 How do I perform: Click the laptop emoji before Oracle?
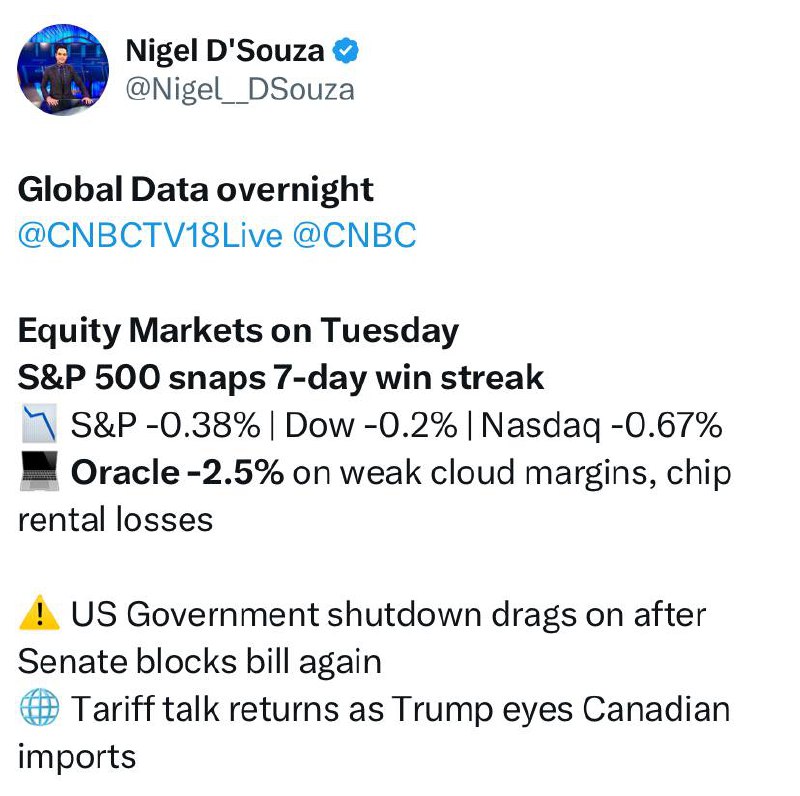(x=39, y=473)
